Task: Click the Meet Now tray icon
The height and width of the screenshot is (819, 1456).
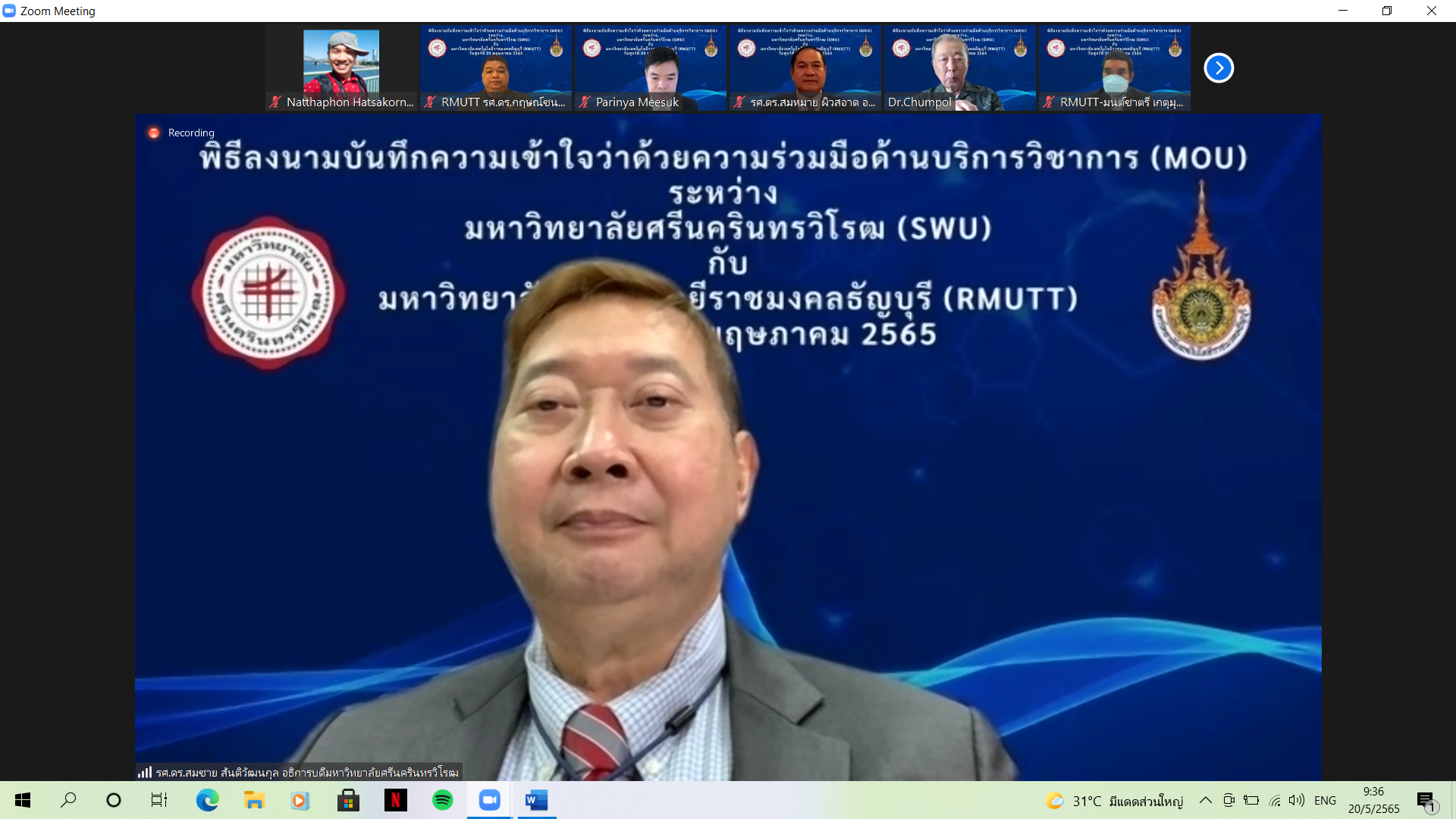Action: tap(1229, 800)
